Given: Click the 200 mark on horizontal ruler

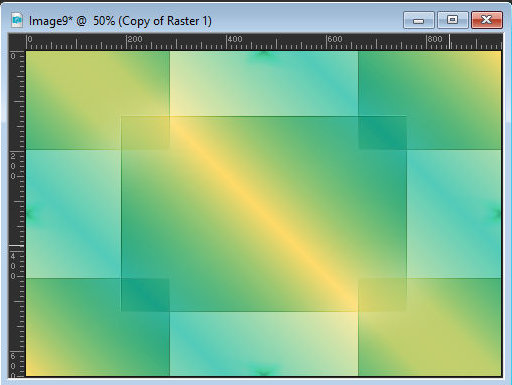Looking at the screenshot, I should coord(135,39).
